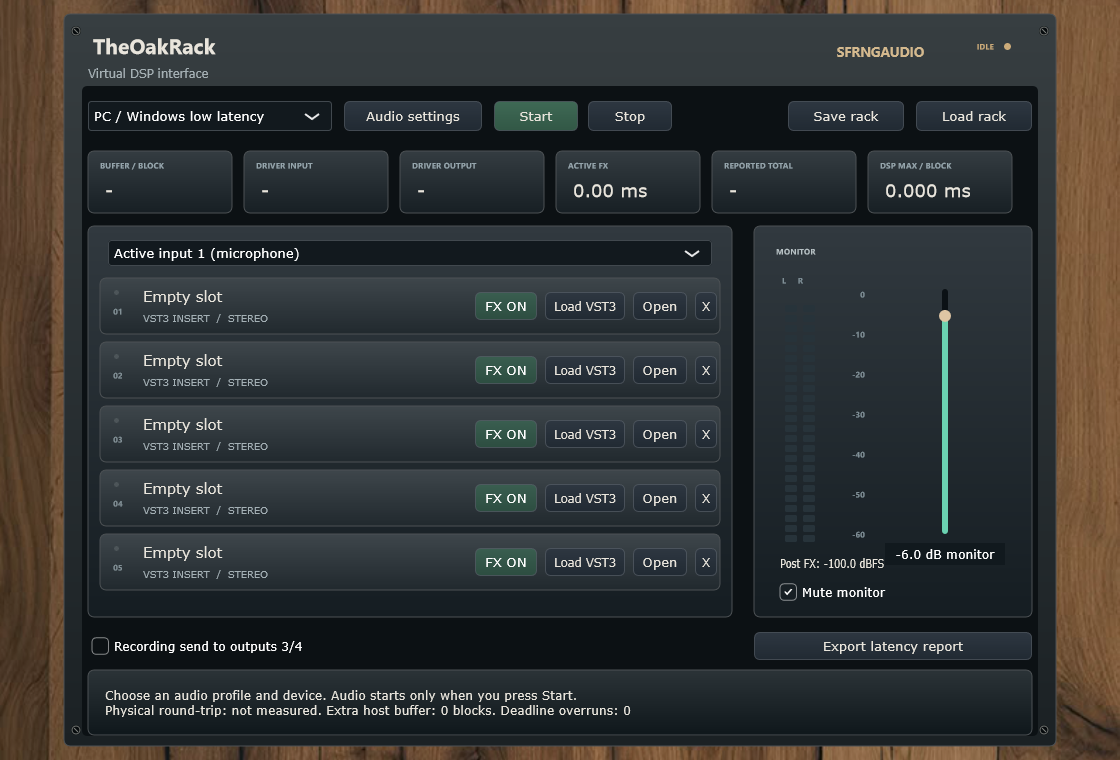Screen dimensions: 1120x760
Task: Click the SFRNGAUDIO brand label
Action: (x=880, y=52)
